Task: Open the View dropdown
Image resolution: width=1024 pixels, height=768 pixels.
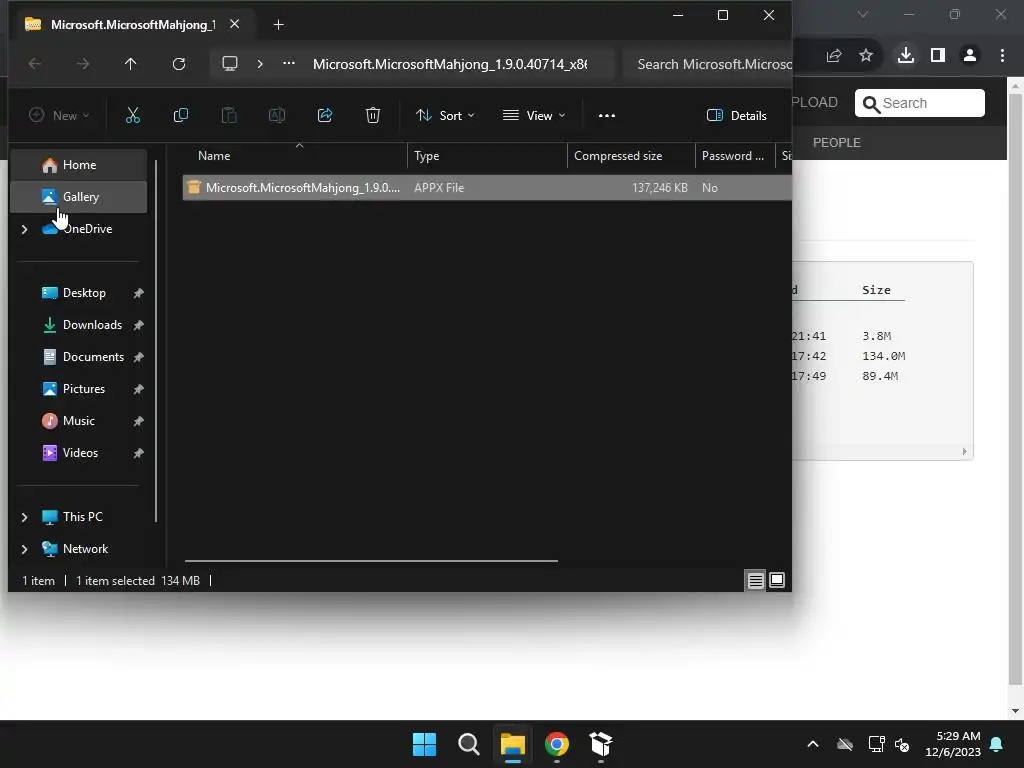Action: pos(534,116)
